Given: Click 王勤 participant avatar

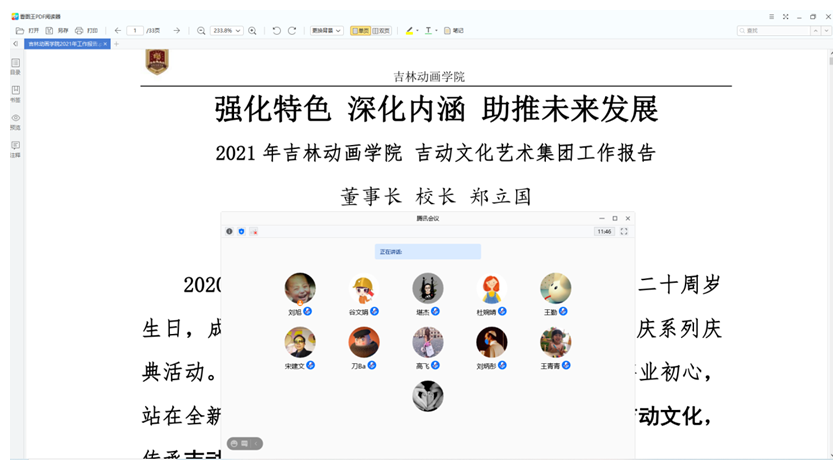Looking at the screenshot, I should point(556,288).
